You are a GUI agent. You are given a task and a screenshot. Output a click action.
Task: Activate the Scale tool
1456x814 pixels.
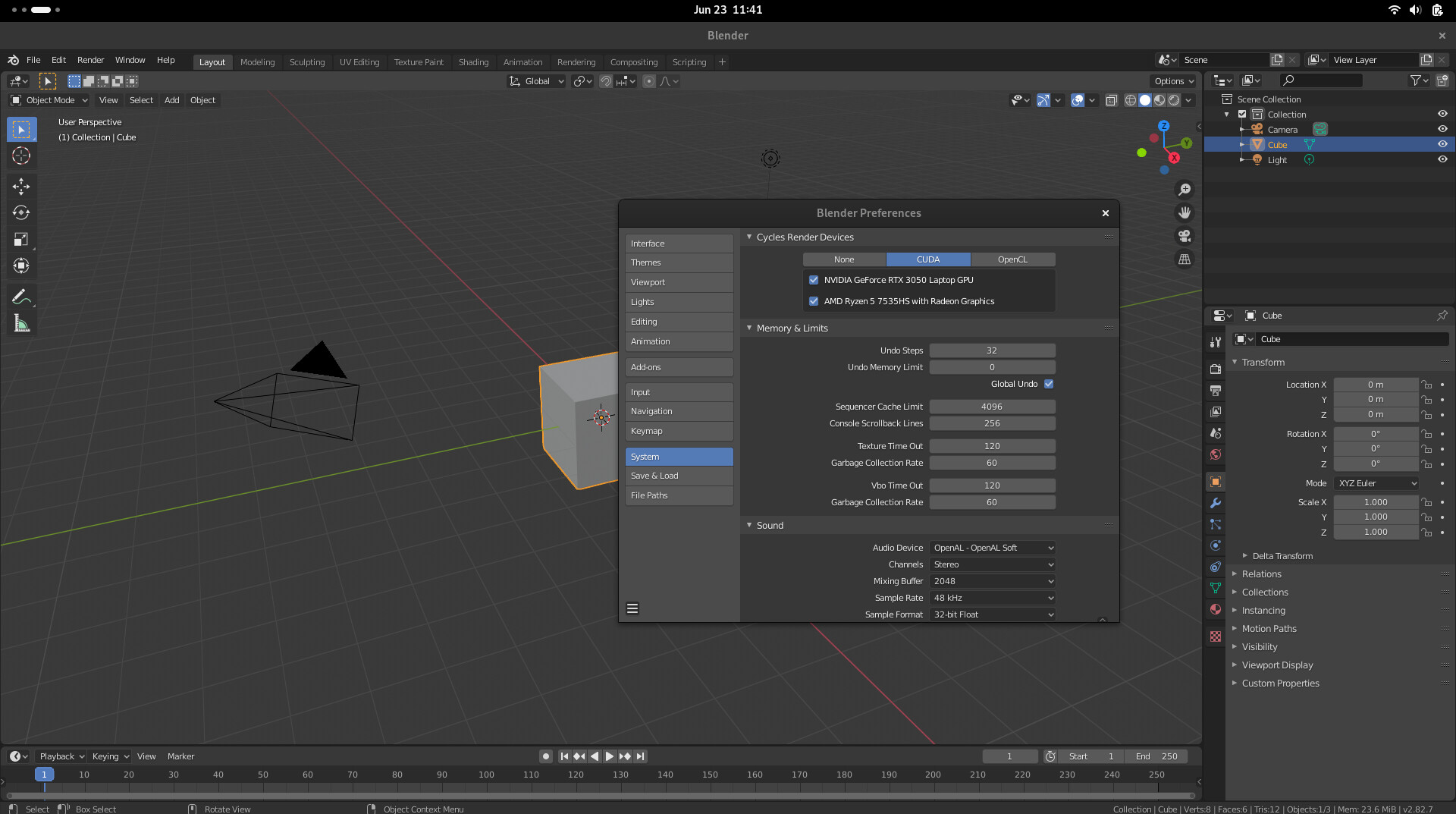pyautogui.click(x=21, y=240)
